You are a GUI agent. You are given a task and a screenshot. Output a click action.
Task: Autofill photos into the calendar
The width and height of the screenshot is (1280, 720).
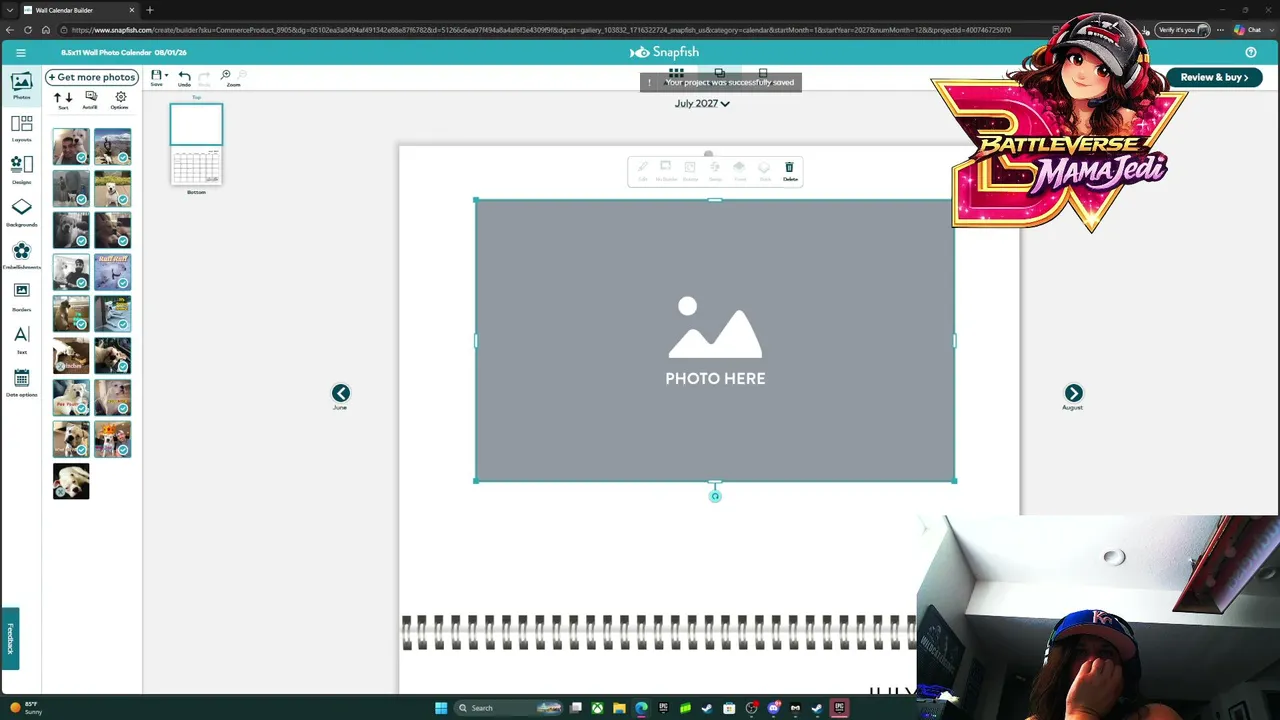(x=90, y=100)
